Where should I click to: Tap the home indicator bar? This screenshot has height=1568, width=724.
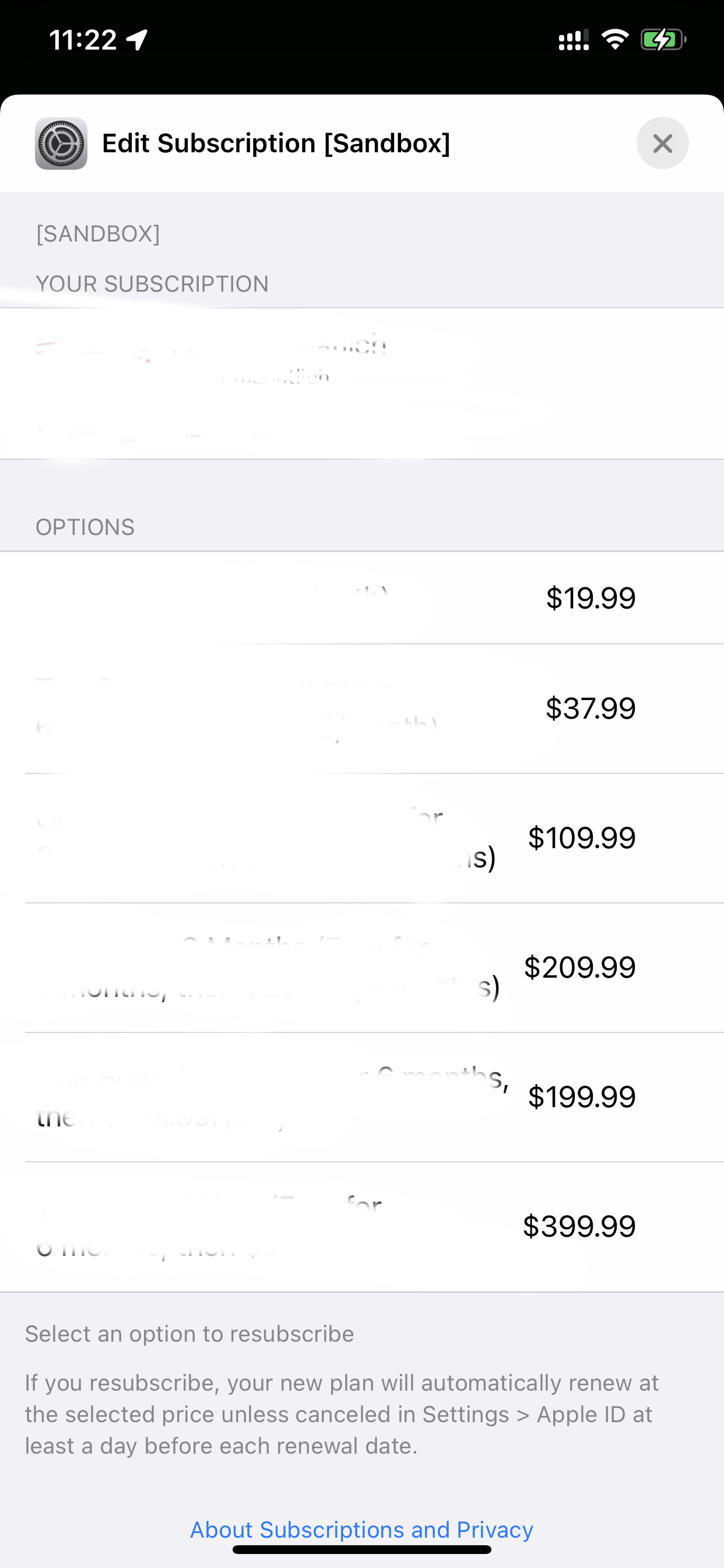(361, 1550)
